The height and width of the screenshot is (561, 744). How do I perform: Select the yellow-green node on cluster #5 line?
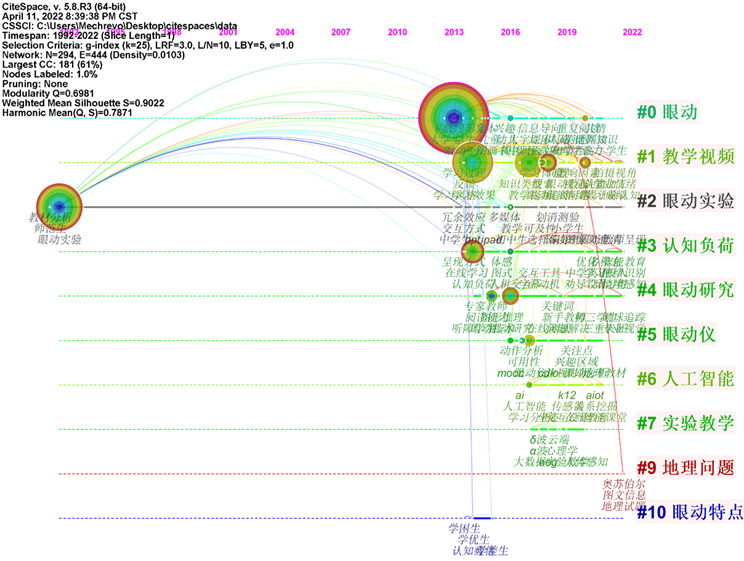pos(529,340)
